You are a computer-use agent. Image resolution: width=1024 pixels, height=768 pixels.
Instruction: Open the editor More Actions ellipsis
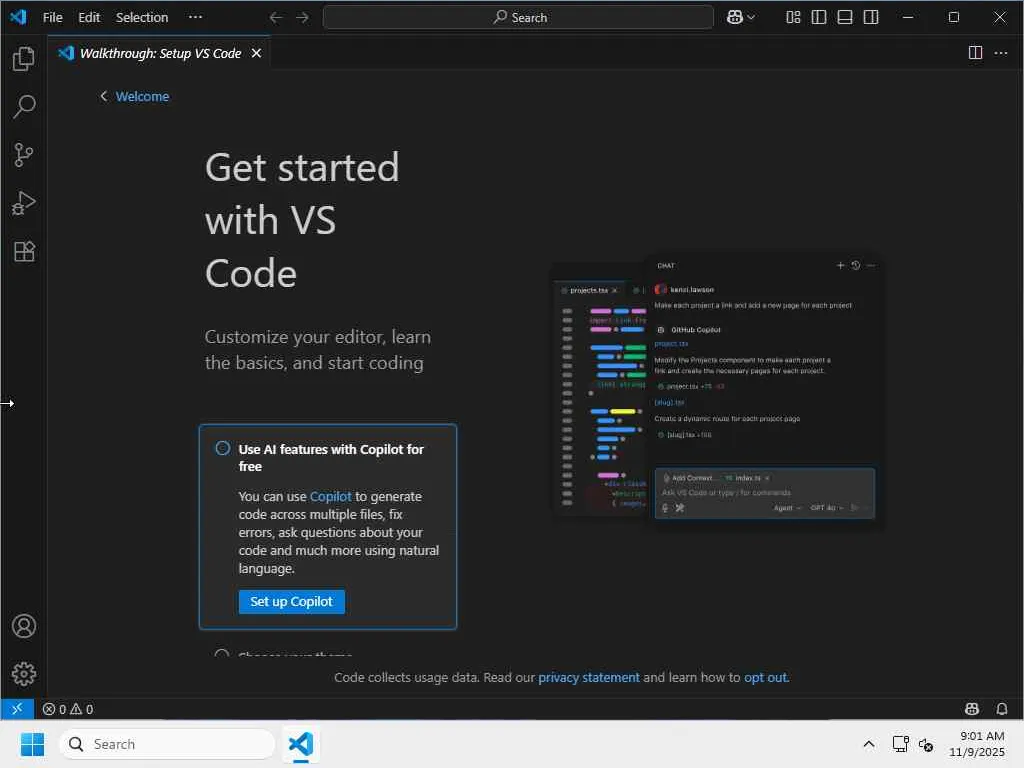[x=1001, y=53]
